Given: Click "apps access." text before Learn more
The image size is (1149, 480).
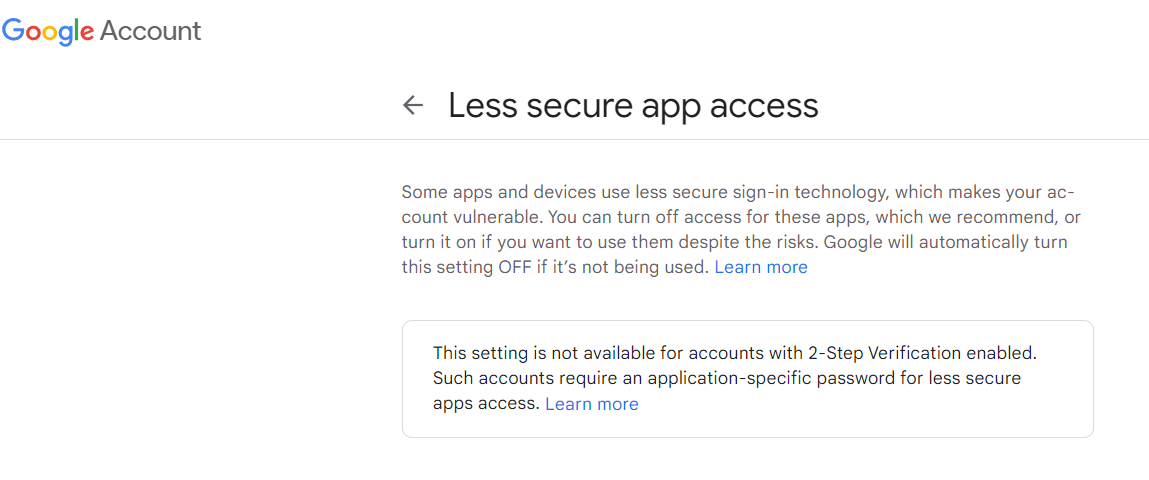Looking at the screenshot, I should [x=486, y=404].
